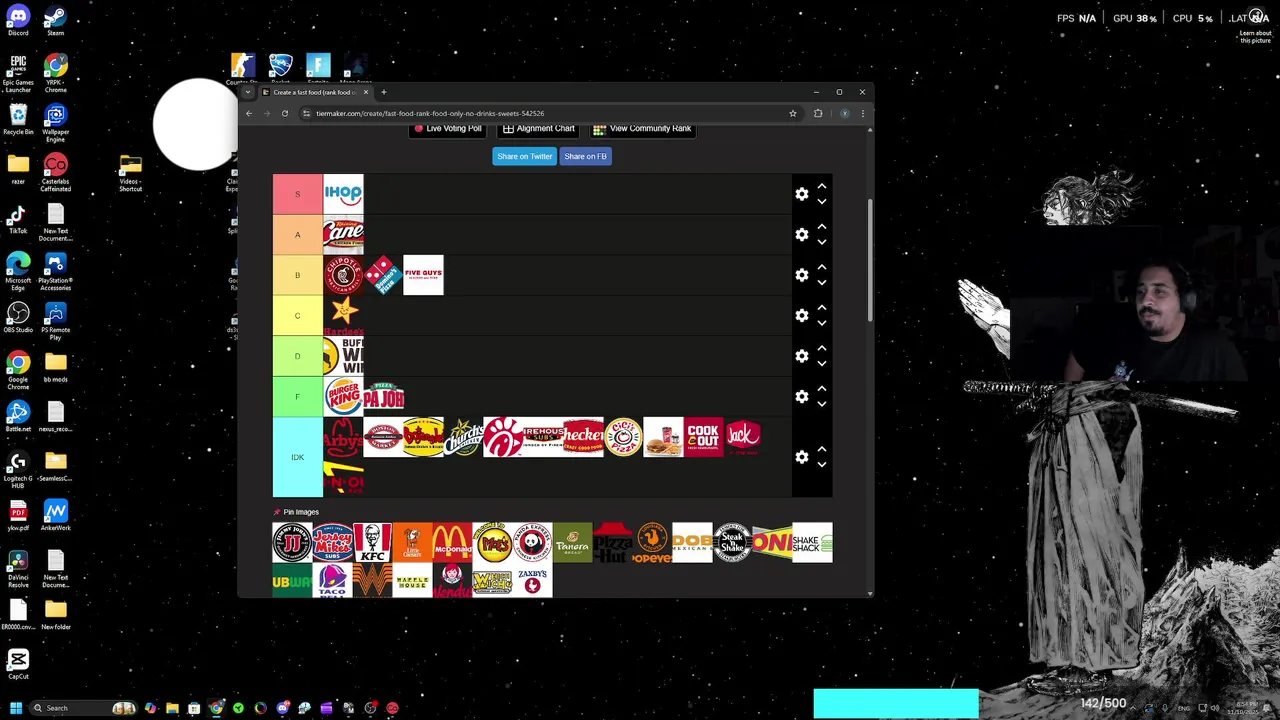Open Steam desktop shortcut
1280x720 pixels.
pyautogui.click(x=55, y=22)
